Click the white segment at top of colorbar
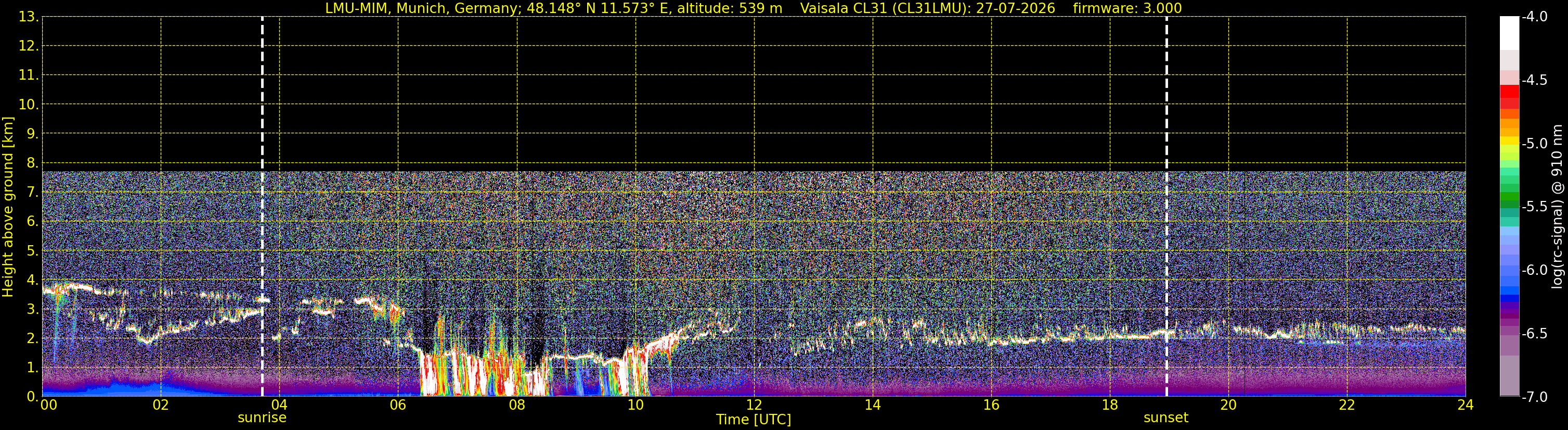Screen dimensions: 1568x430 [x=1509, y=33]
